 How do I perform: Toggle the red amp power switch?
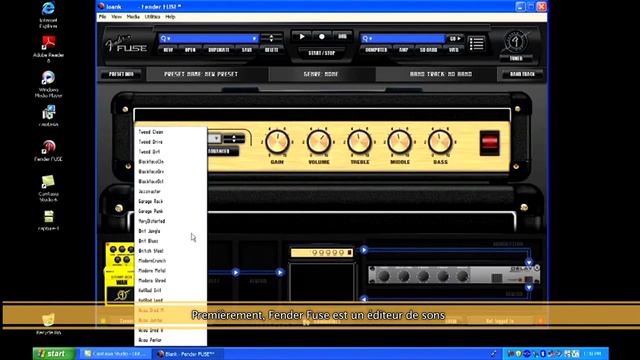click(489, 143)
